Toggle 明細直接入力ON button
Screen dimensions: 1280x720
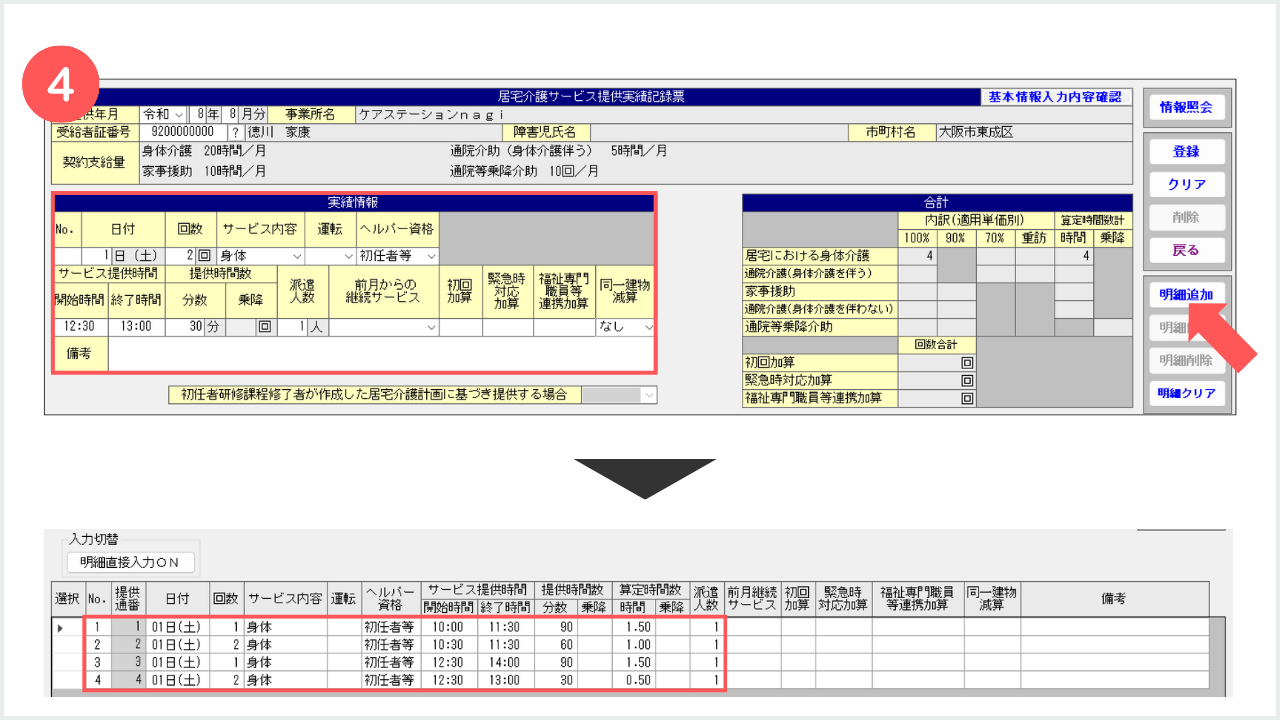(x=130, y=563)
